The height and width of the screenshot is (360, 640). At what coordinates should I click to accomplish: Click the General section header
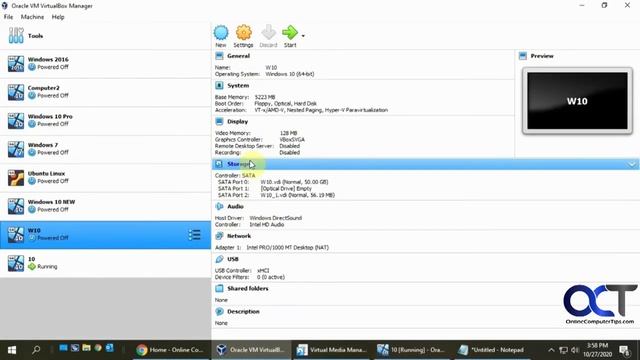(x=238, y=56)
